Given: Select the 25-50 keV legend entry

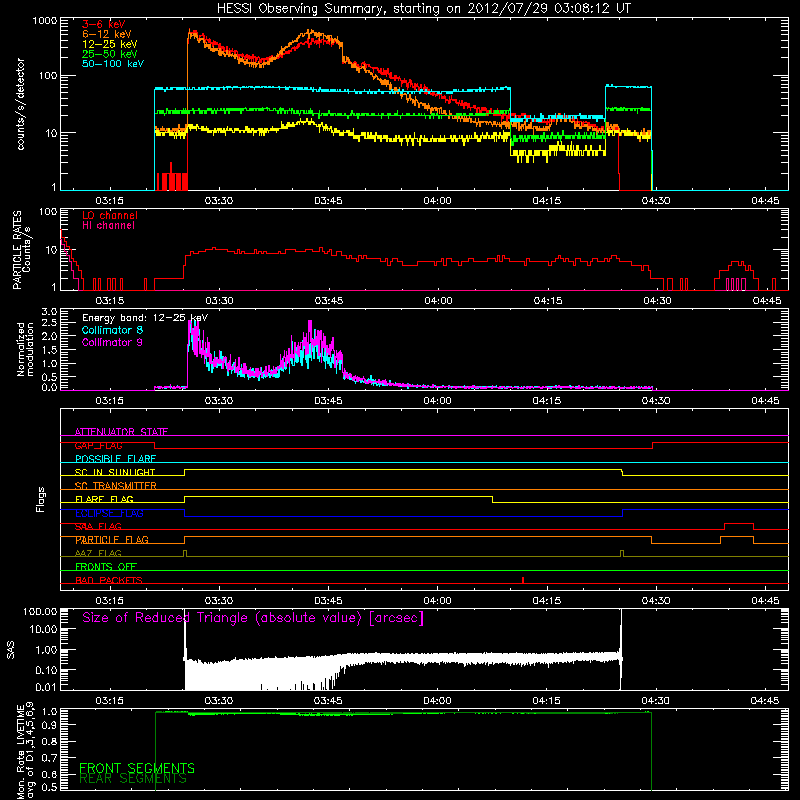Looking at the screenshot, I should coord(110,54).
